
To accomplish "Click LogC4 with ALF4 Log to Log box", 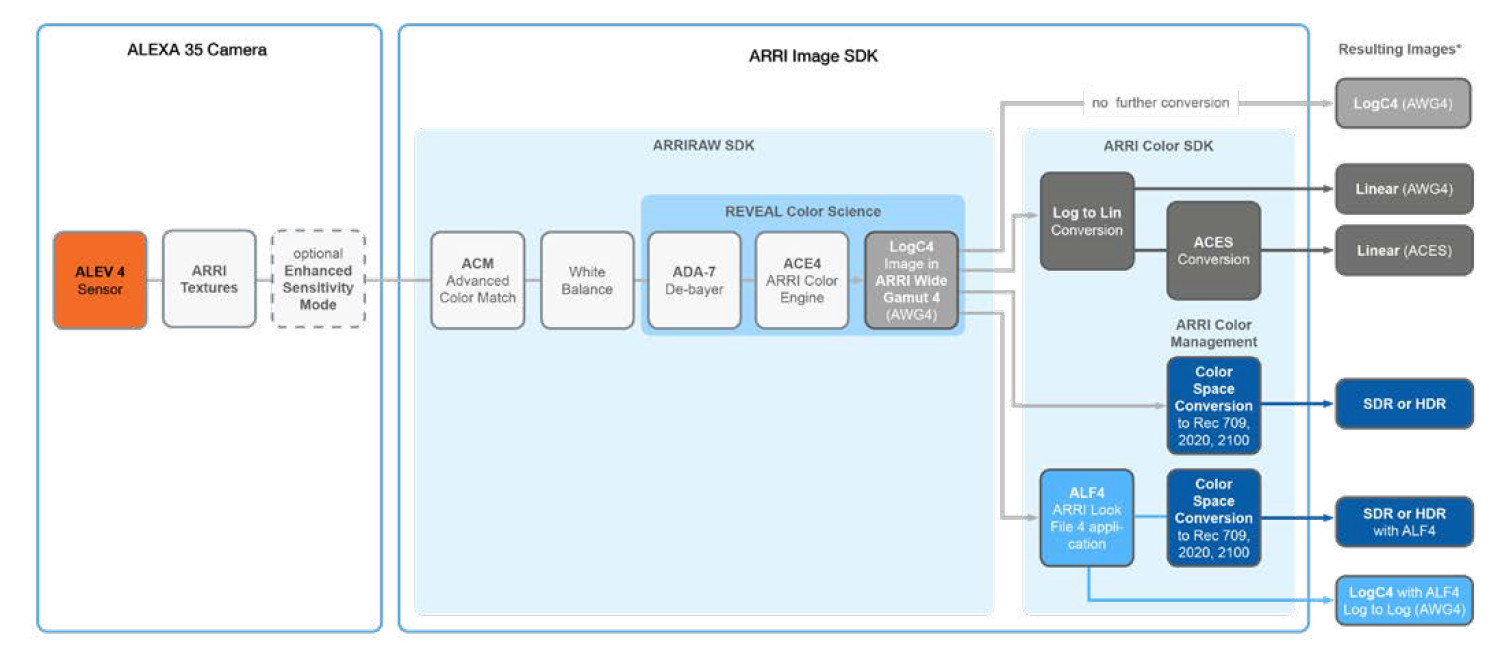I will [x=1404, y=600].
